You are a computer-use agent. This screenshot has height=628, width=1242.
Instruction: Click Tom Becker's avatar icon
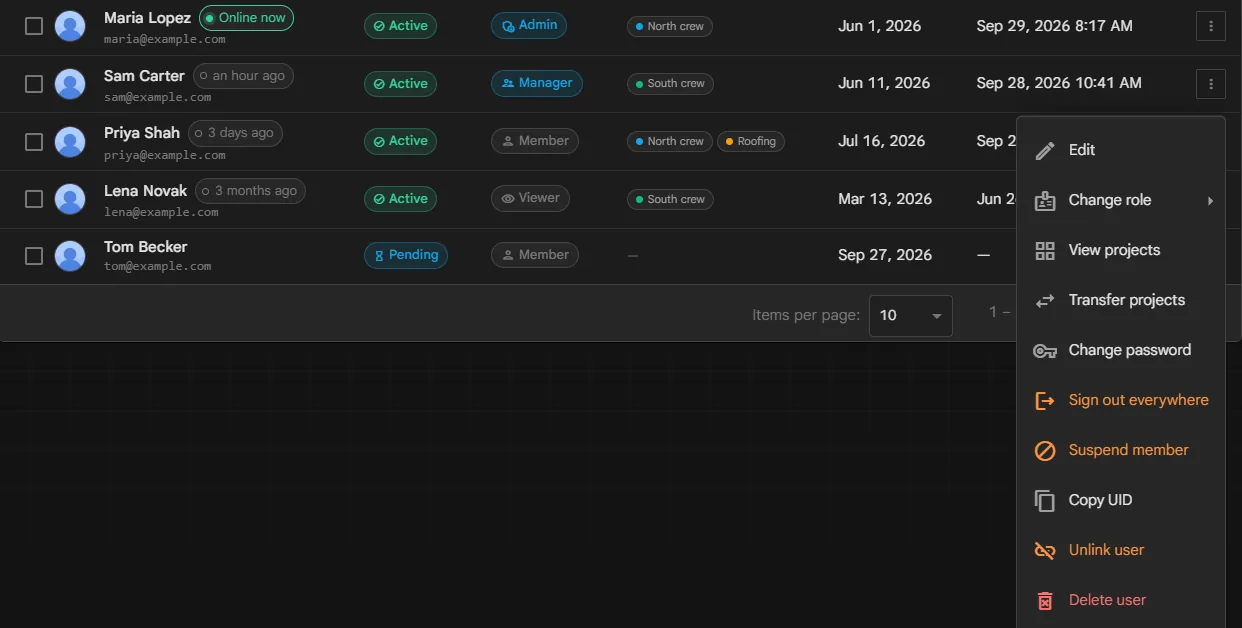tap(70, 256)
